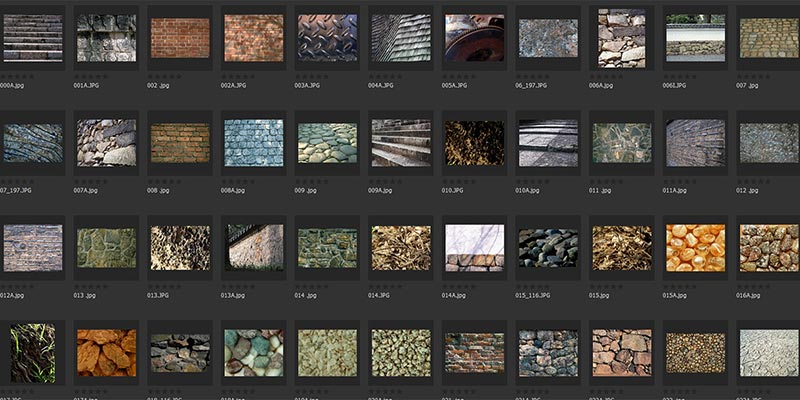This screenshot has height=400, width=800.
Task: Choose the 007A.jpg round stones thumbnail
Action: coord(107,143)
